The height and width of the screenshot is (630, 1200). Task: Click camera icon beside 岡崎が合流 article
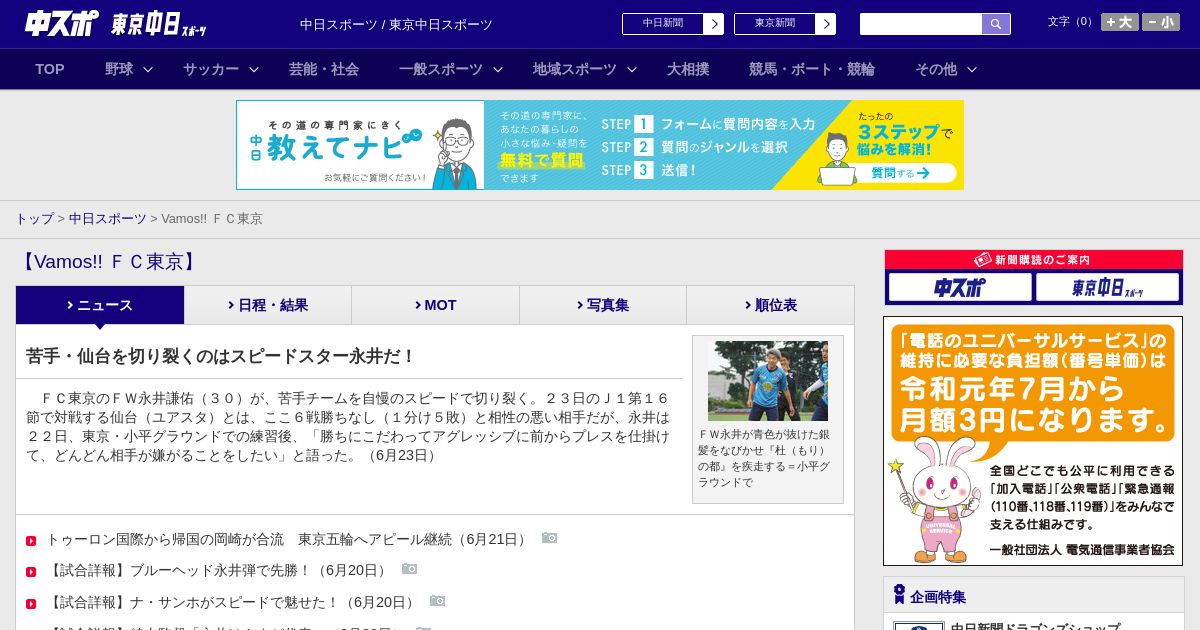(x=549, y=538)
